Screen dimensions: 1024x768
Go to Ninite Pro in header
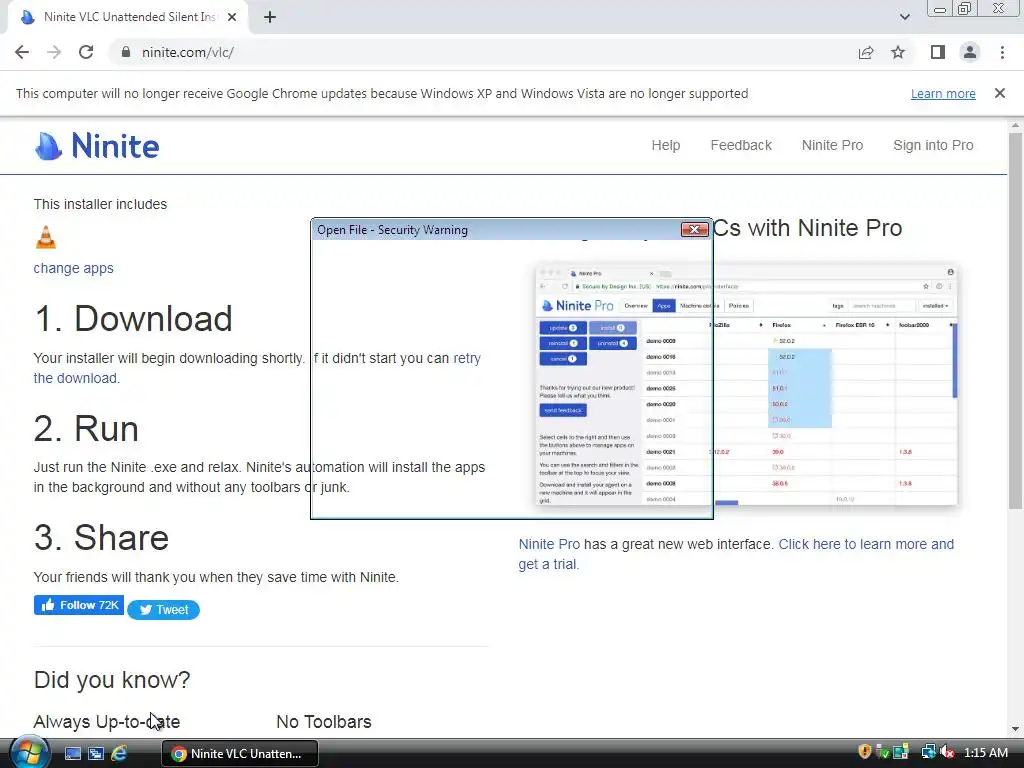pos(832,145)
